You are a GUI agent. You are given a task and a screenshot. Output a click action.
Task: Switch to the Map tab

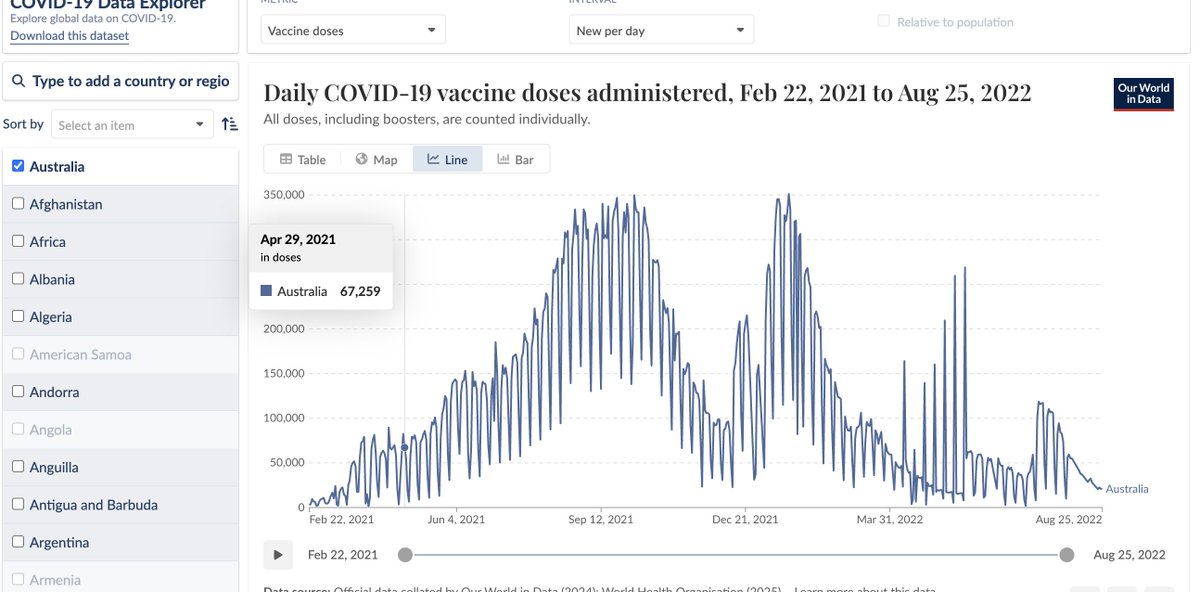[x=376, y=160]
